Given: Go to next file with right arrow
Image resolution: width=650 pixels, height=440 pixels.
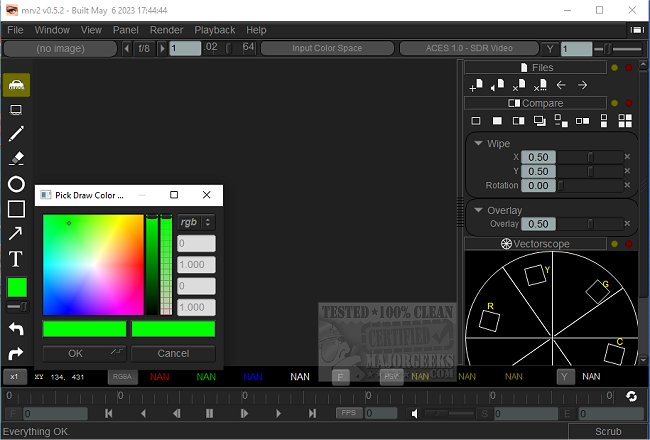Looking at the screenshot, I should coord(582,85).
